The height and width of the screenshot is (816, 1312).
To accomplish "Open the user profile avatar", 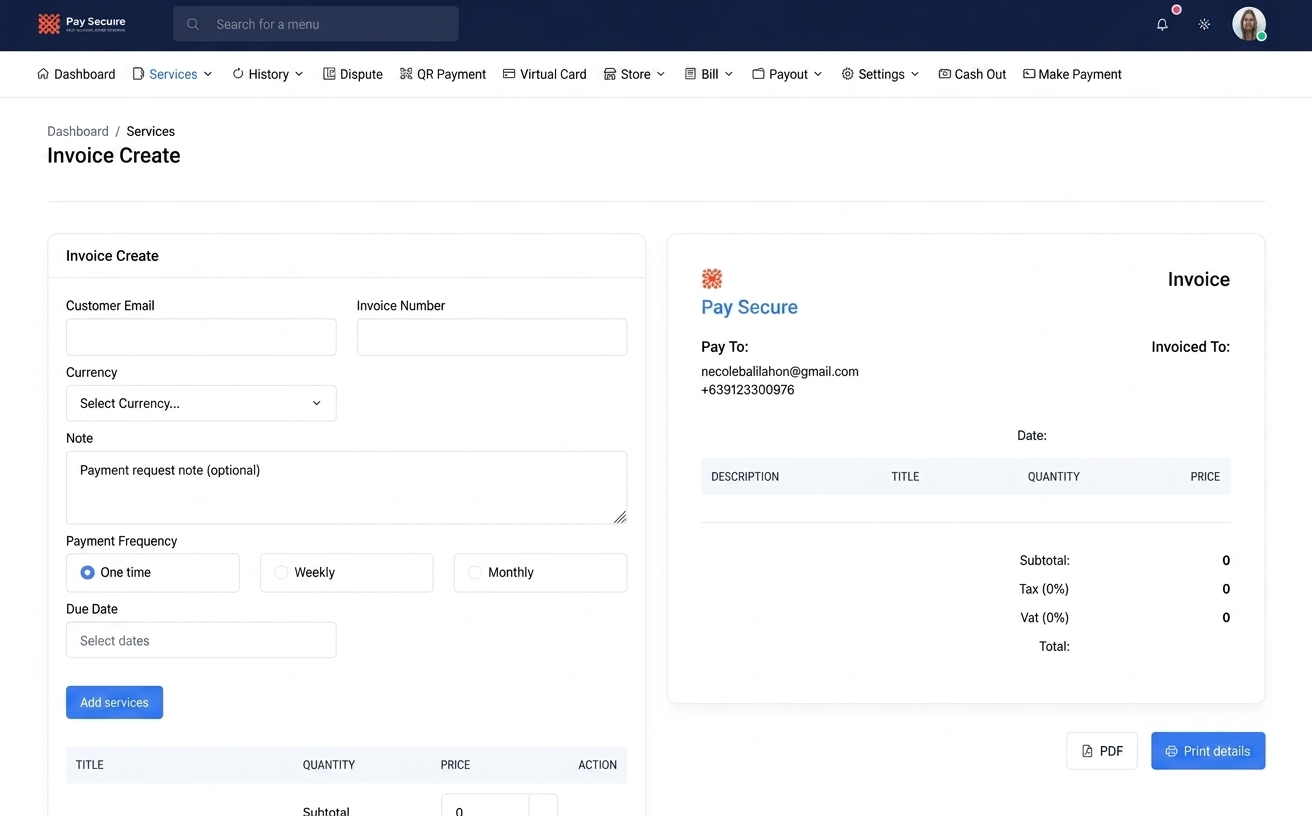I will pos(1249,24).
